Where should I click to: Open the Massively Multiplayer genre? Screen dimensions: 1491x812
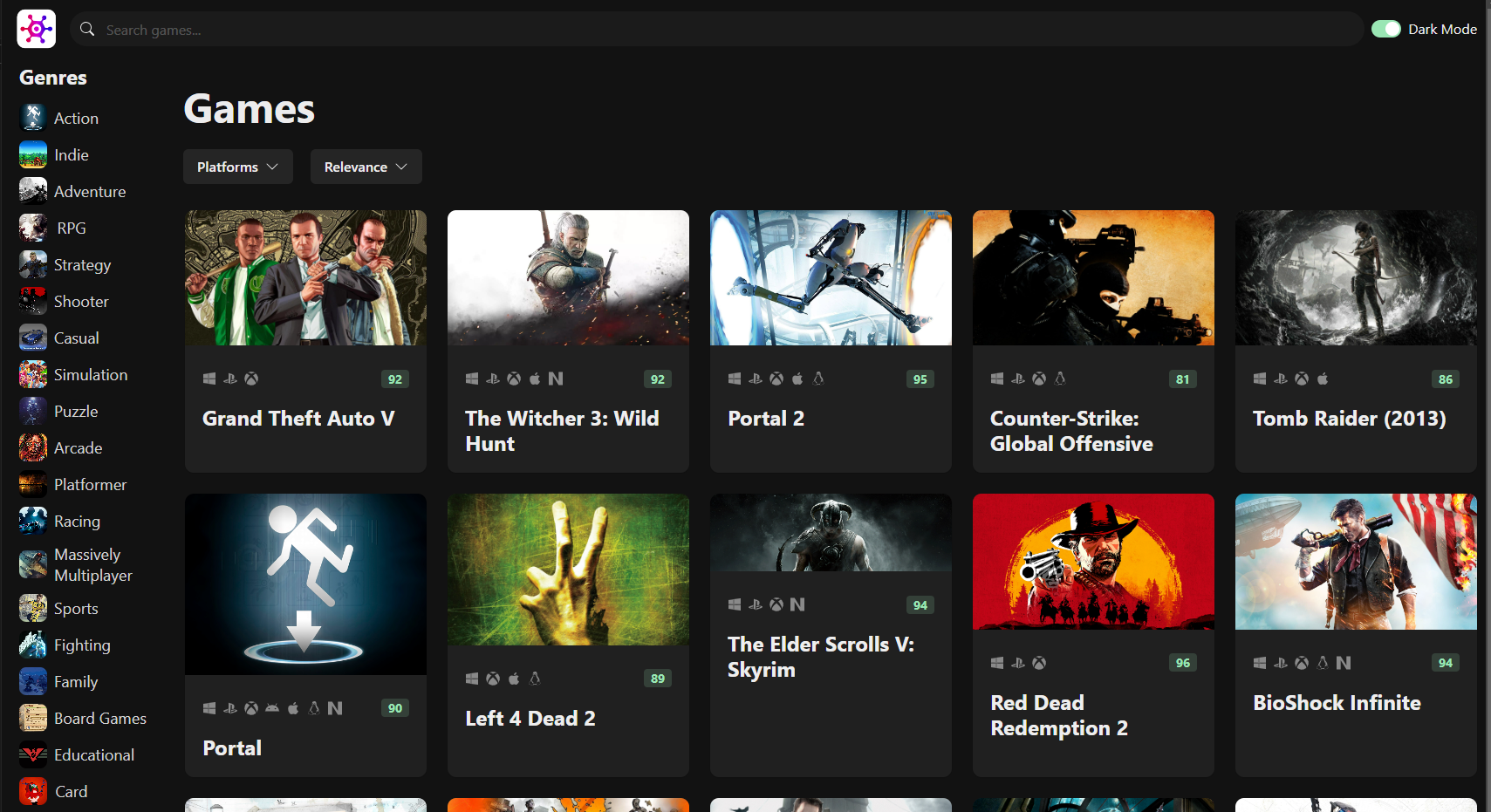click(x=93, y=565)
